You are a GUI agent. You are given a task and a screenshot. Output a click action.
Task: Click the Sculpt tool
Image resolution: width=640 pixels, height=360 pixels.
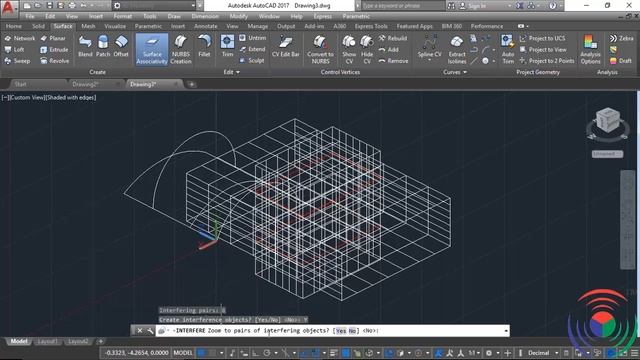[x=252, y=60]
